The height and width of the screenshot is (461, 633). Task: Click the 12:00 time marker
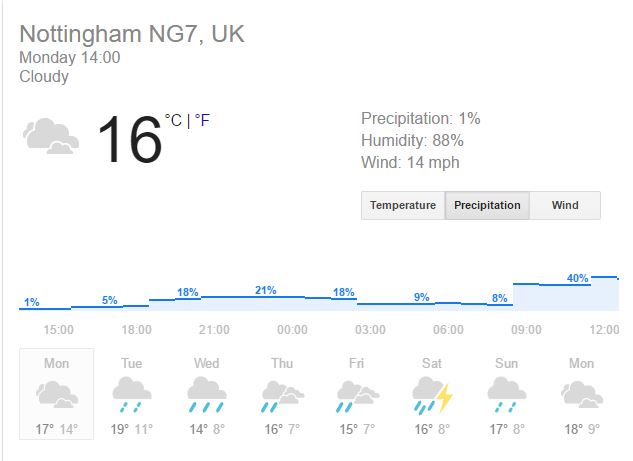tap(603, 330)
